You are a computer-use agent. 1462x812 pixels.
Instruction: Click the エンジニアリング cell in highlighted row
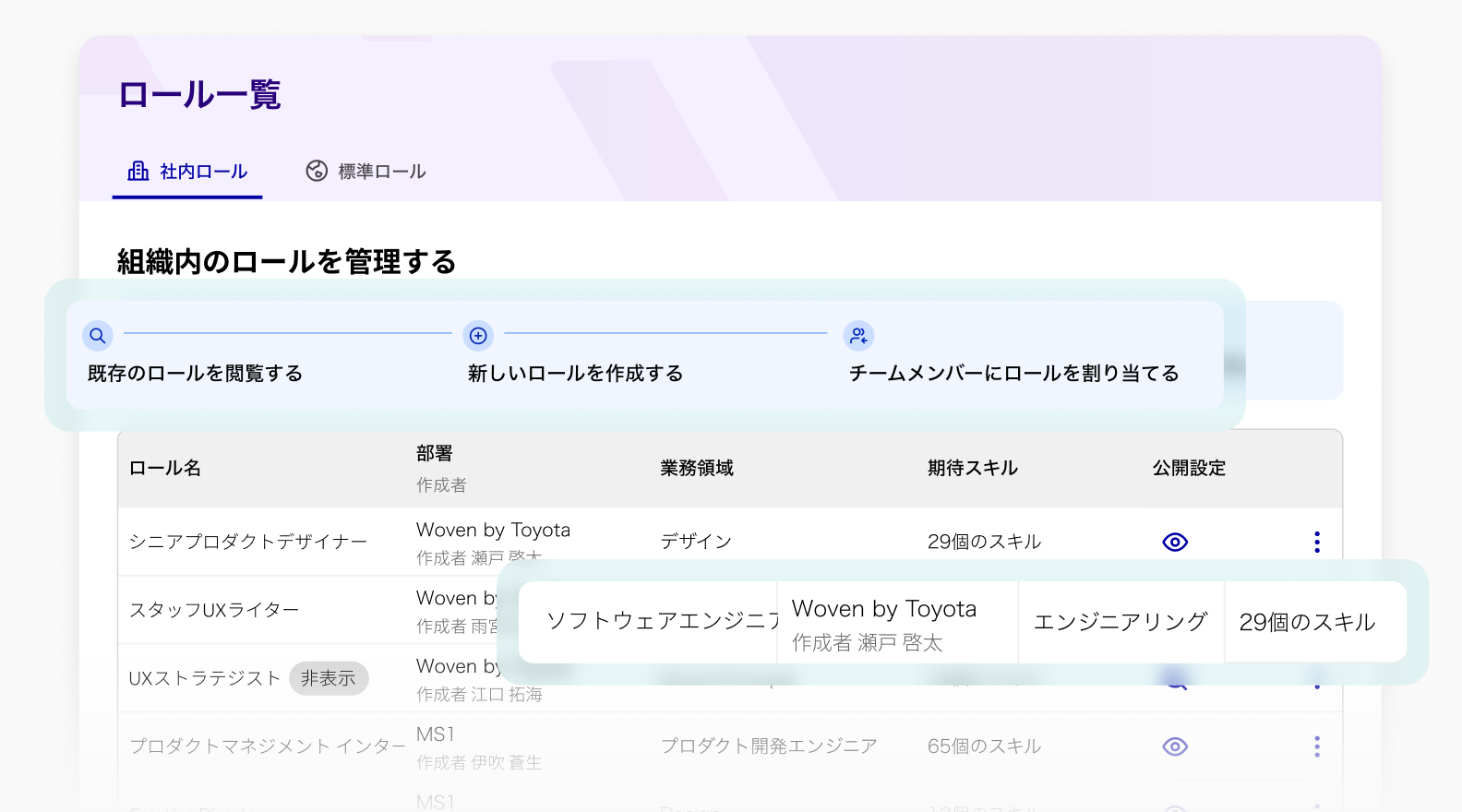(1120, 621)
